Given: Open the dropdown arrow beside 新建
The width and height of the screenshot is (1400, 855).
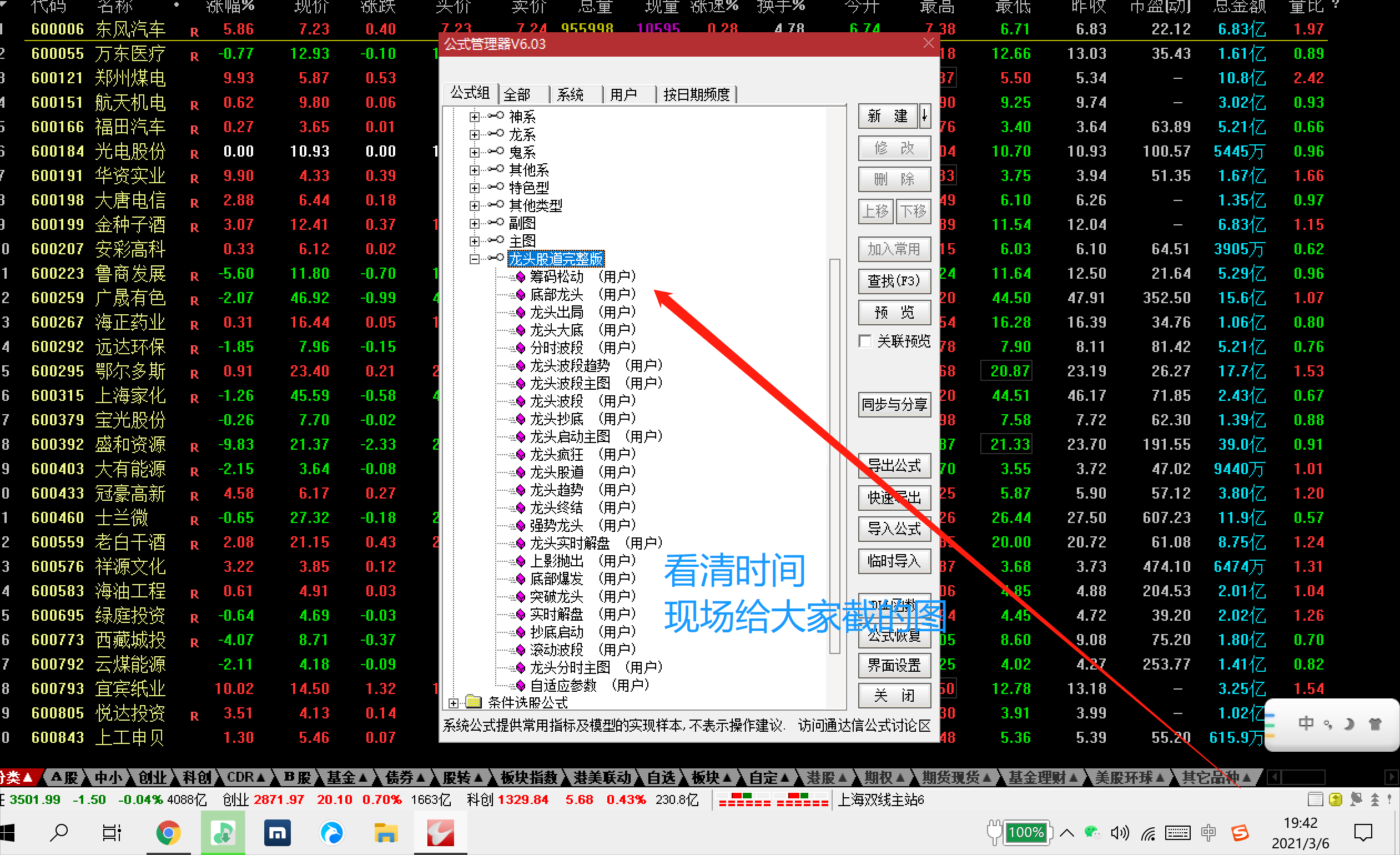Looking at the screenshot, I should click(x=924, y=117).
